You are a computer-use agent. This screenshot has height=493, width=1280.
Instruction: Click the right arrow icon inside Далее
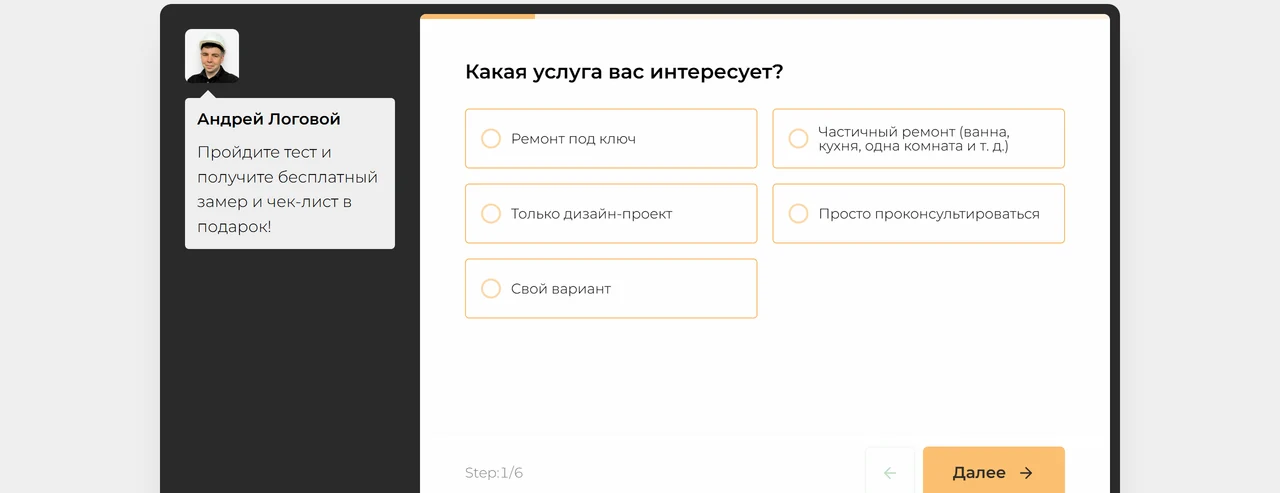(x=1026, y=473)
